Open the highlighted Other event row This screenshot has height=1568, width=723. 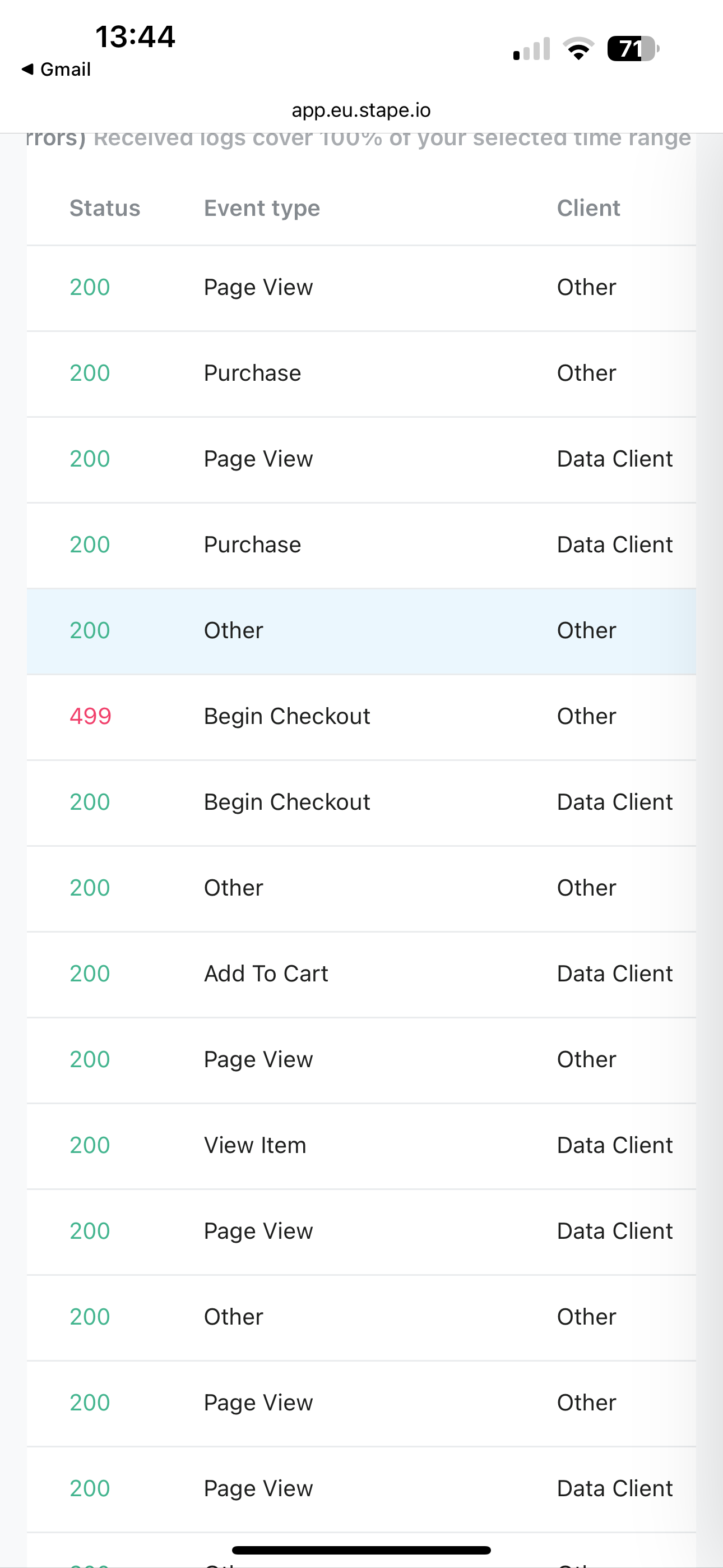coord(361,631)
